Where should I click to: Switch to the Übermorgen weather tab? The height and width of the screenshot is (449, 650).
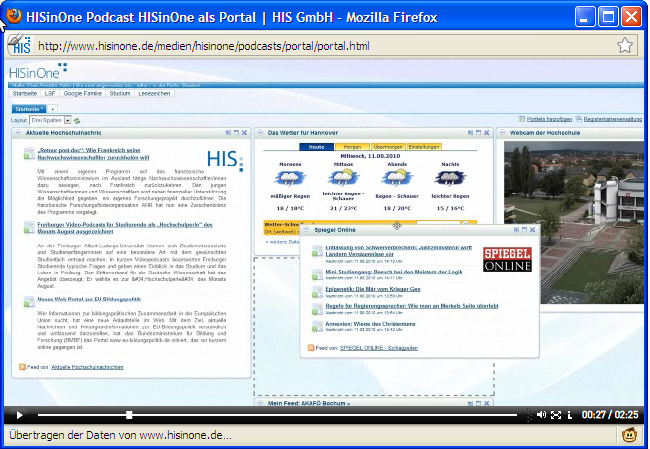388,147
